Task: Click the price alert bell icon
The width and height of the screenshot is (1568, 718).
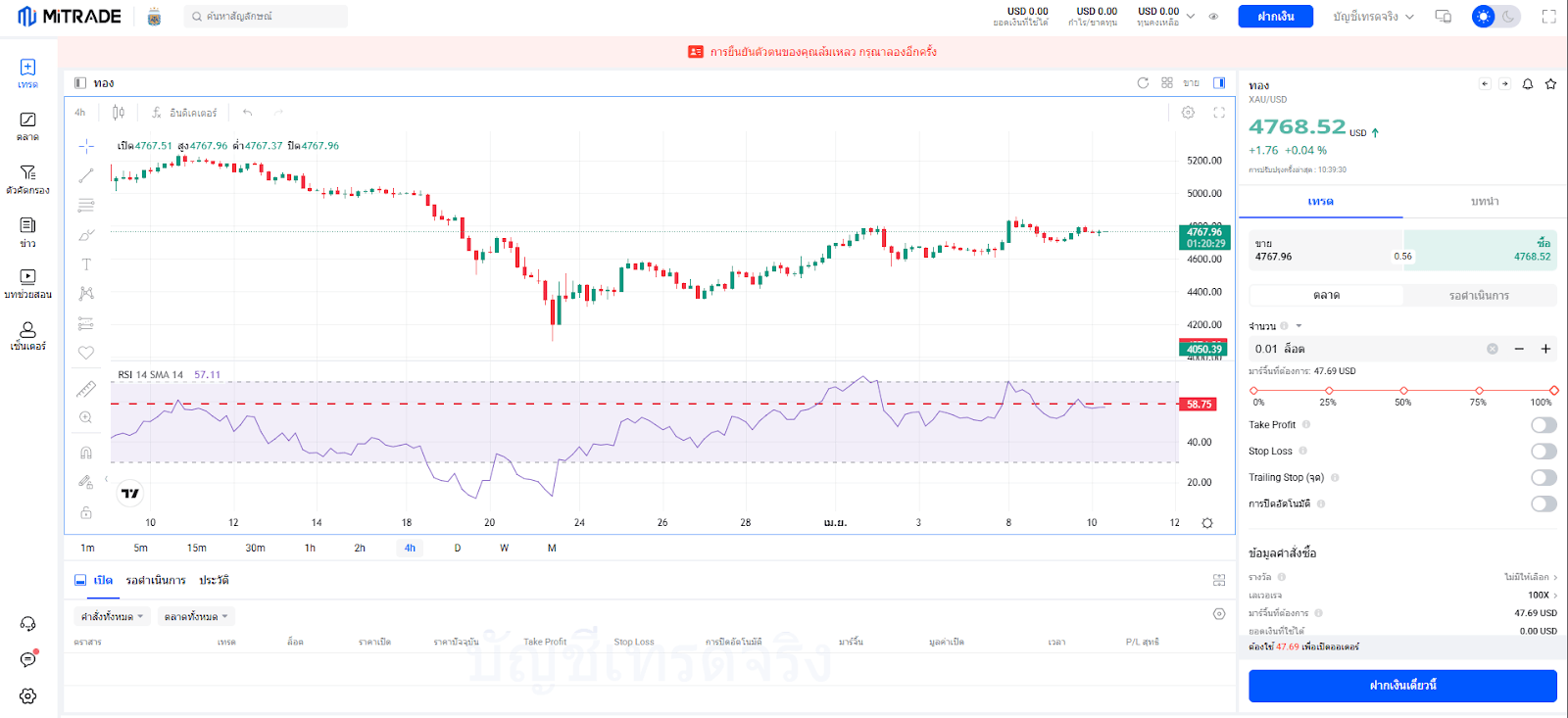Action: point(1527,84)
